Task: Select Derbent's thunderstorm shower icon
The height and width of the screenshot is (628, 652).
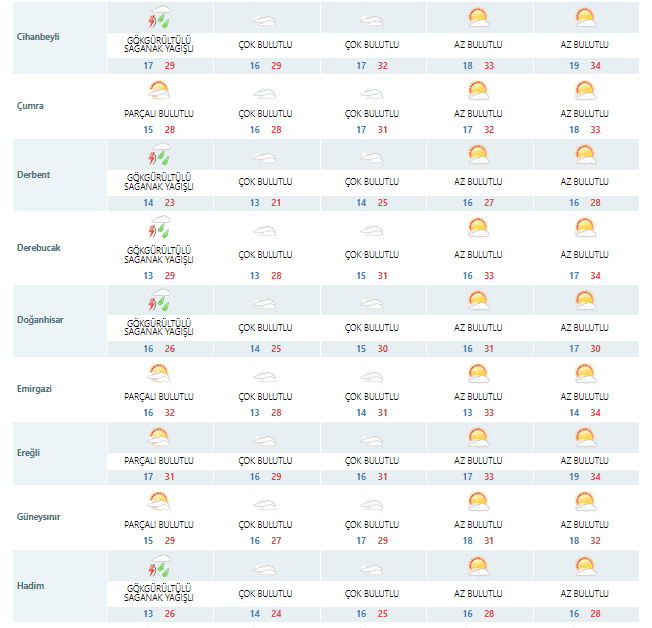Action: click(159, 157)
